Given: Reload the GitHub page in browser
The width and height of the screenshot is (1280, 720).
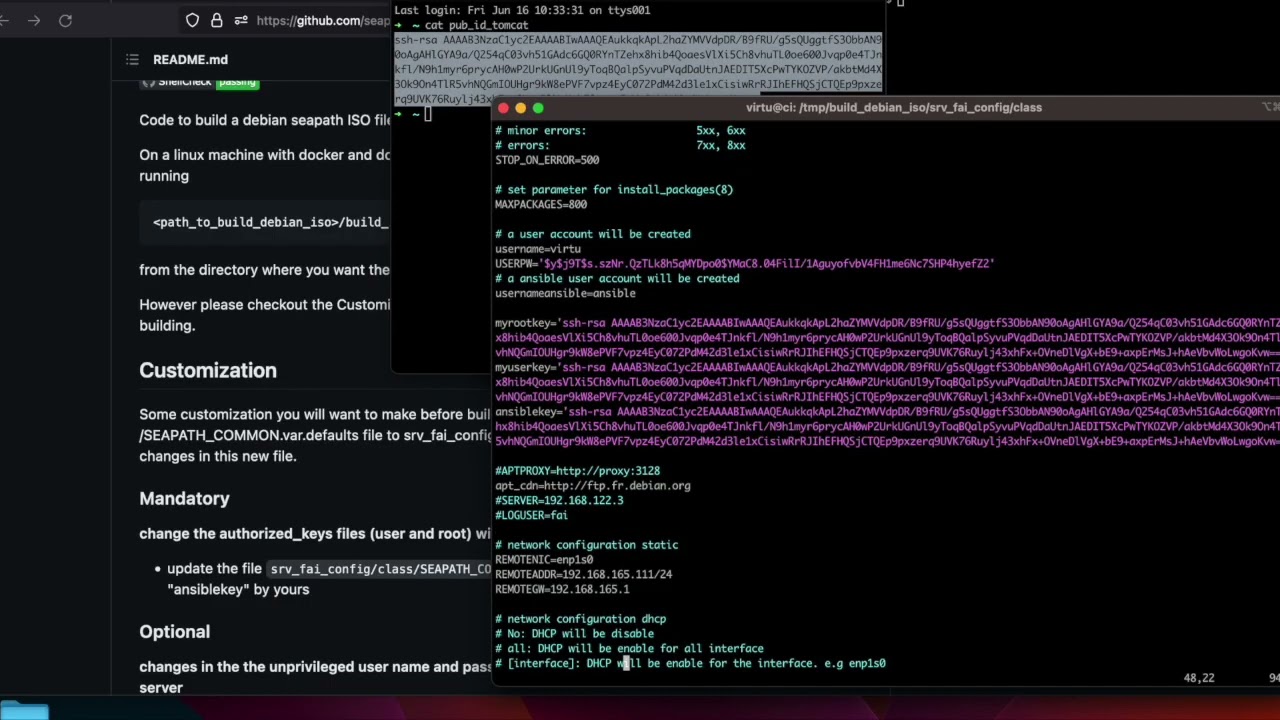Looking at the screenshot, I should (65, 20).
